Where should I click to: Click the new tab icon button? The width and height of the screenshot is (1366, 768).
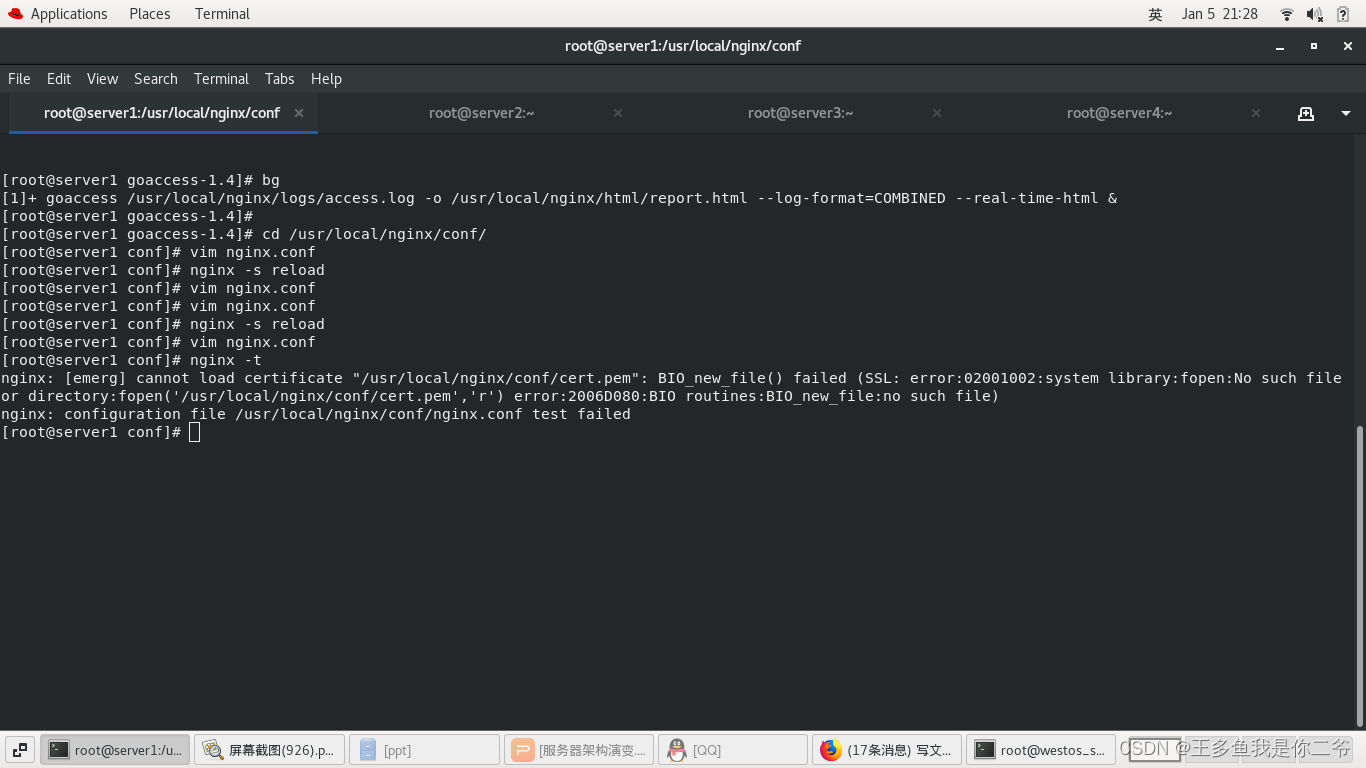tap(1306, 113)
